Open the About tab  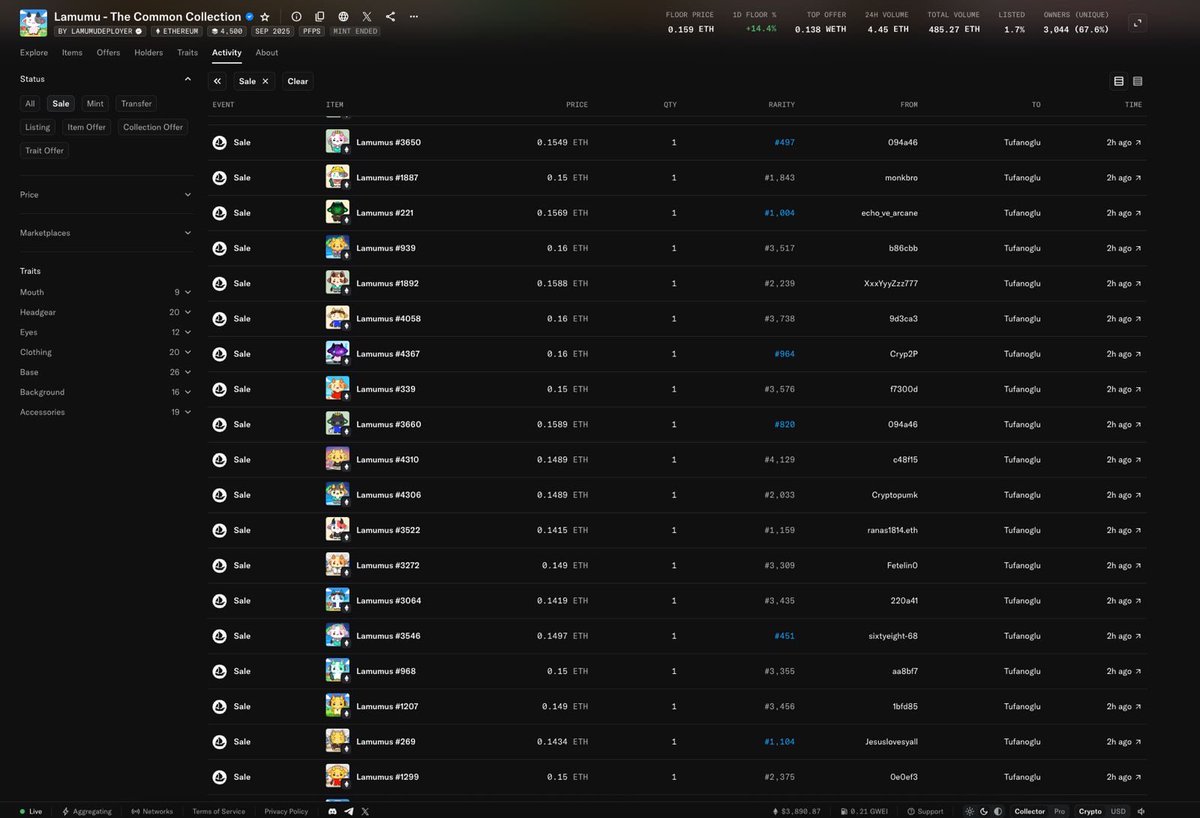(267, 52)
